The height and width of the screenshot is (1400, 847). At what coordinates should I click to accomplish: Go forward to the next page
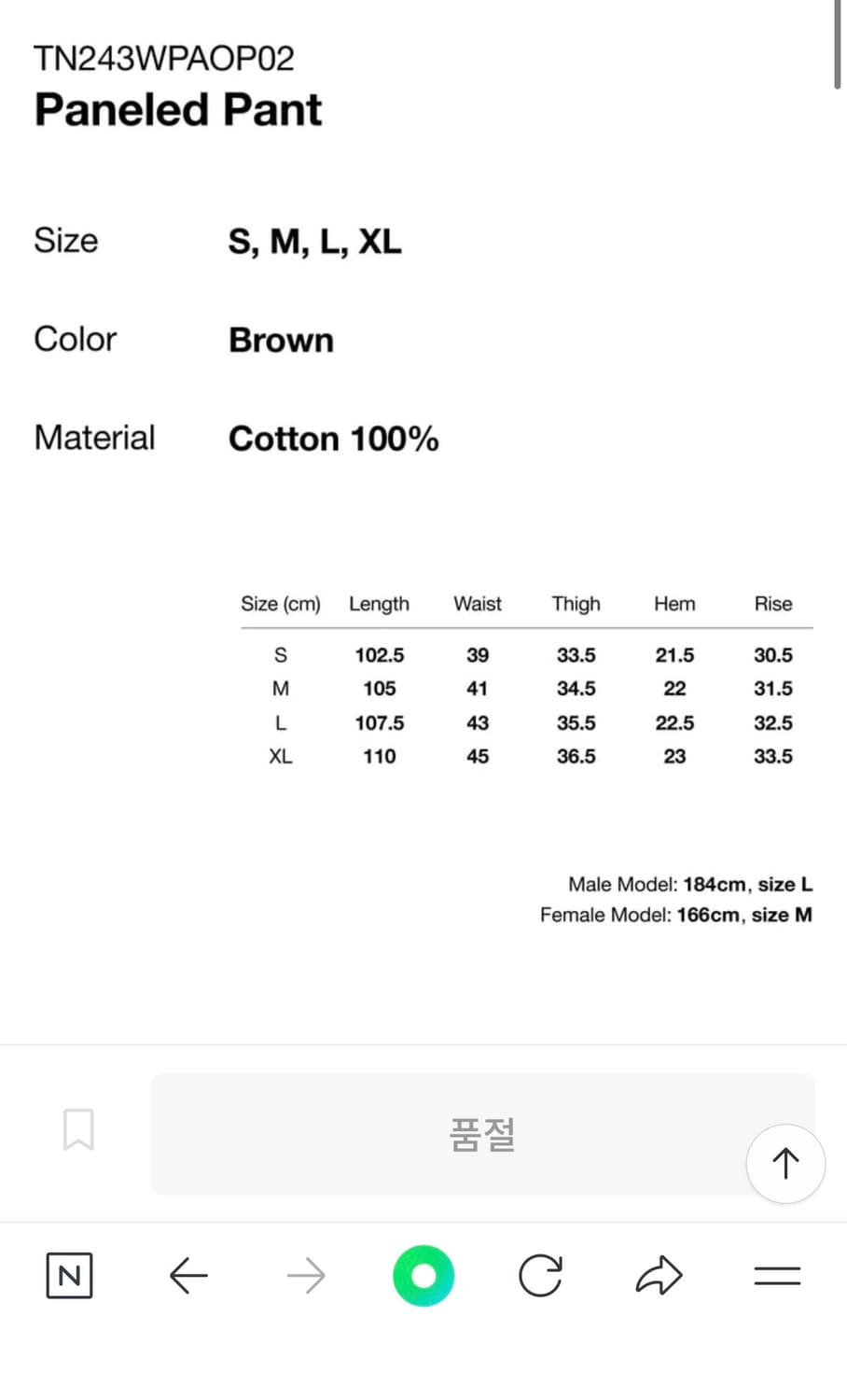306,1275
